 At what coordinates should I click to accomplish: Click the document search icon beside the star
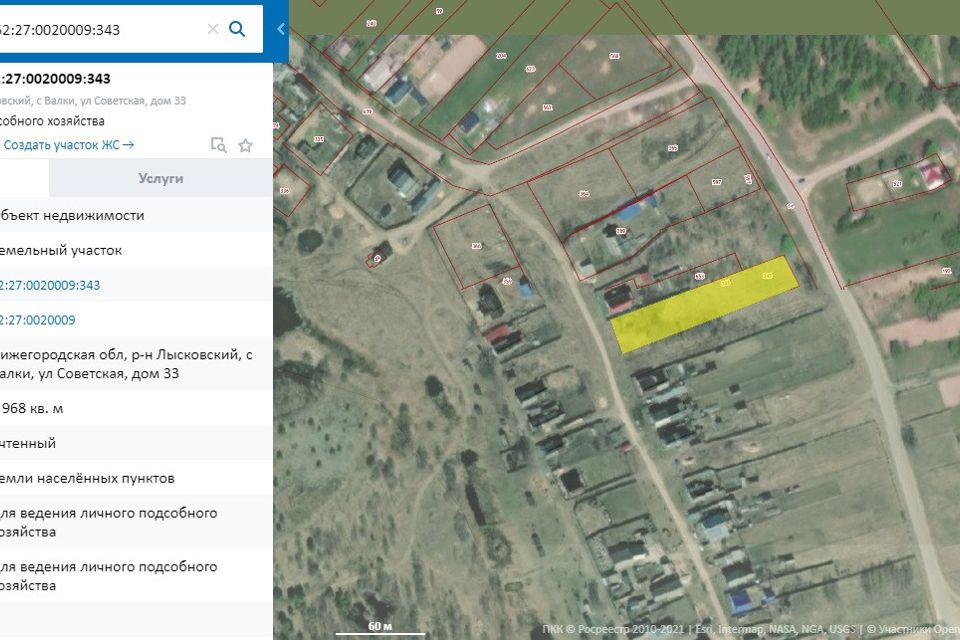tap(218, 145)
